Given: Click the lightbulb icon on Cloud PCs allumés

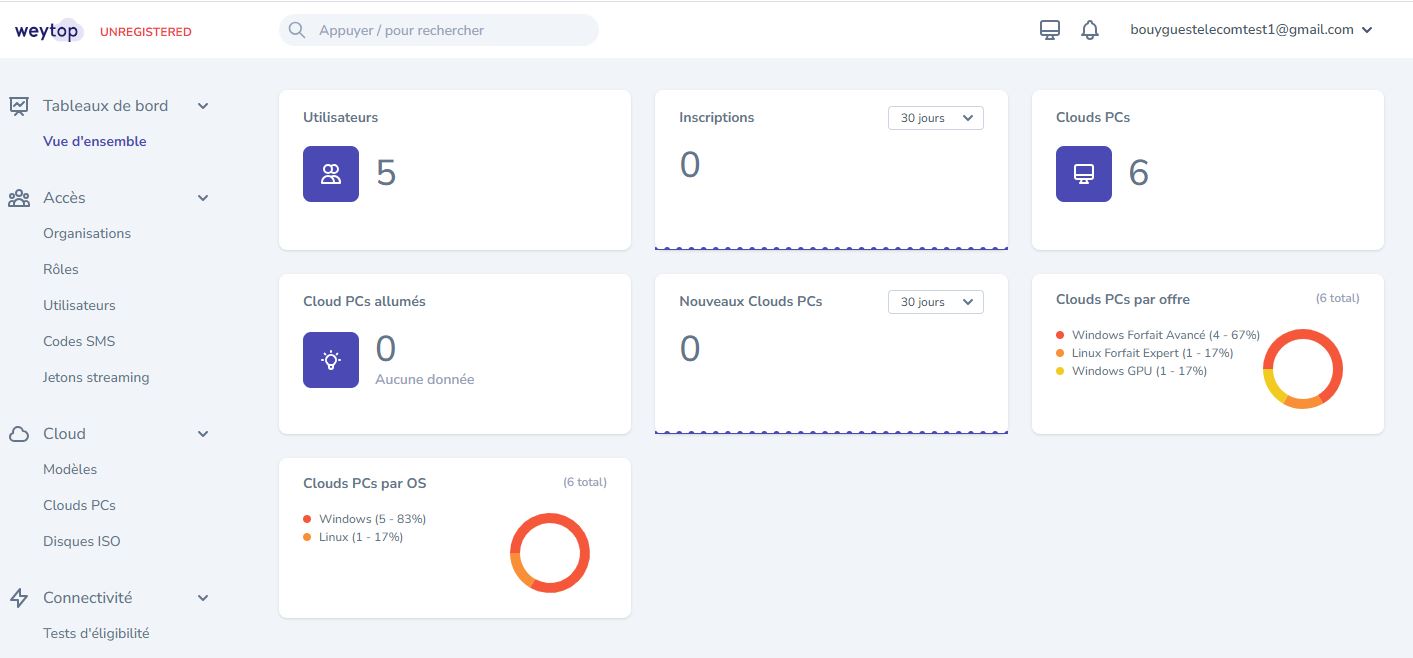Looking at the screenshot, I should (331, 359).
